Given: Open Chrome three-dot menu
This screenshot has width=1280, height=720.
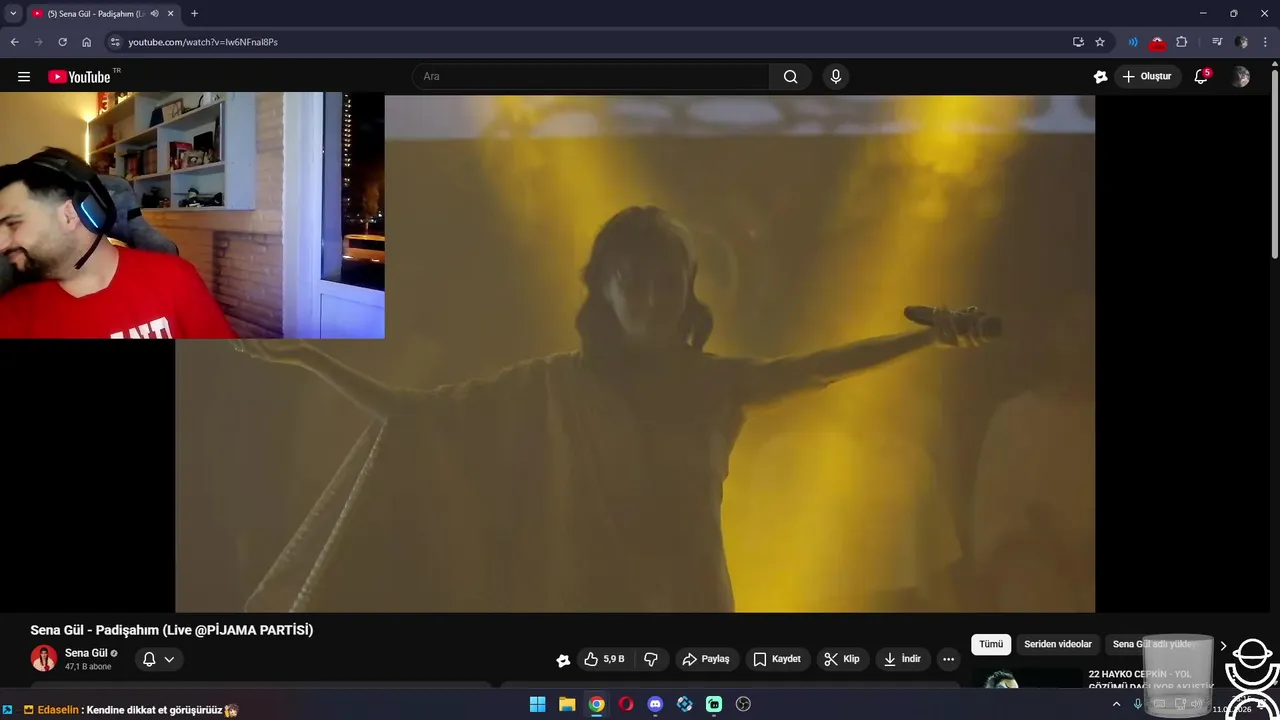Looking at the screenshot, I should pos(1265,42).
